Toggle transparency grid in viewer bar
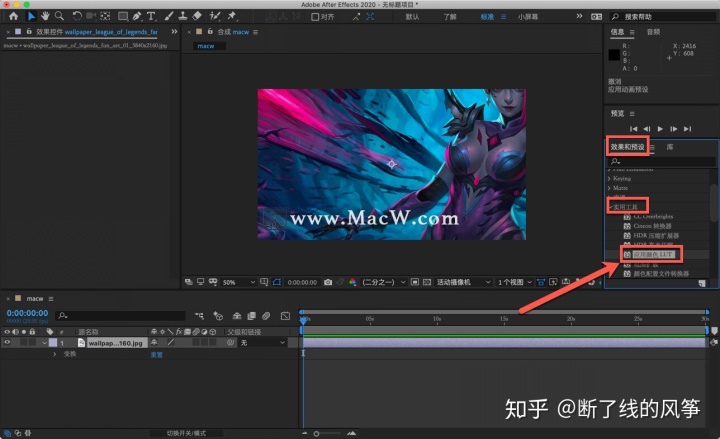The width and height of the screenshot is (720, 439). 427,282
